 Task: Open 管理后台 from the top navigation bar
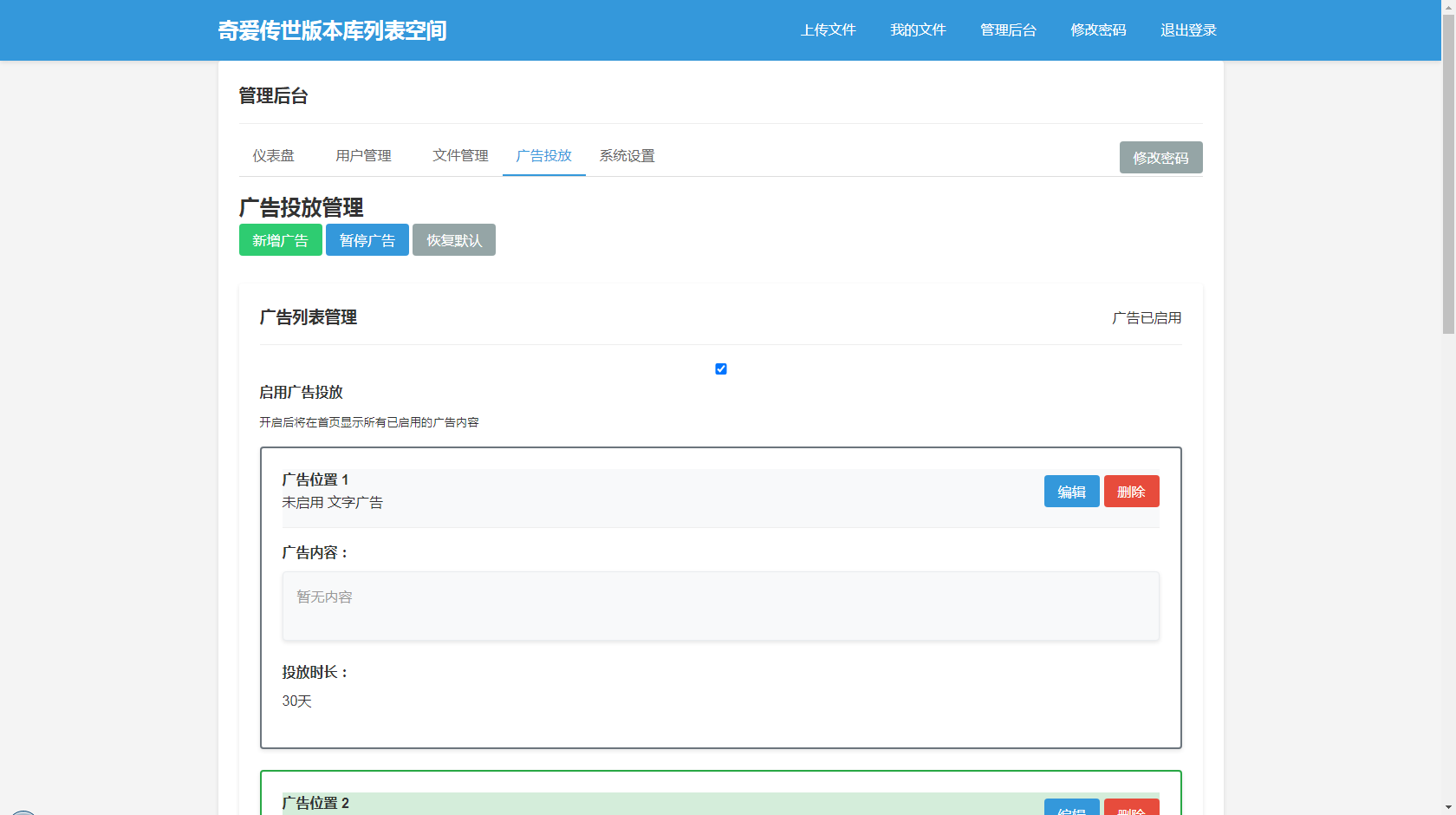[1008, 30]
